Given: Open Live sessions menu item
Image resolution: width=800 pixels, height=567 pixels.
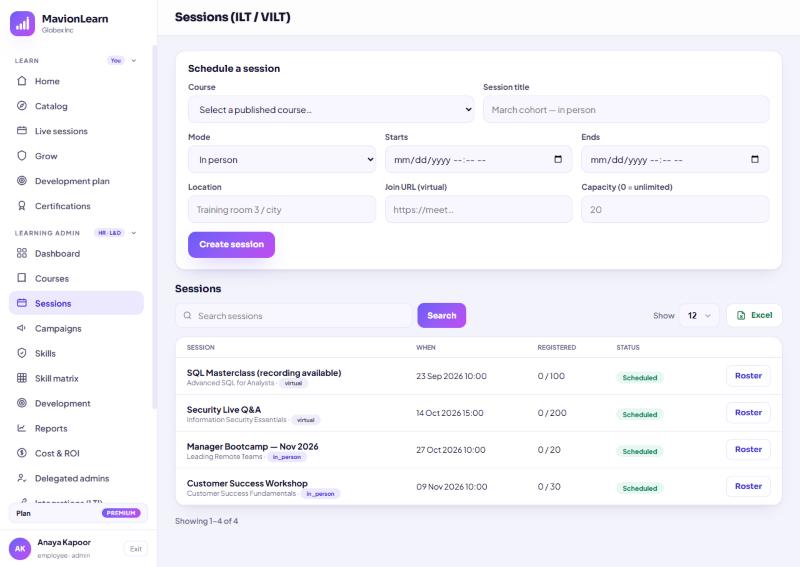Looking at the screenshot, I should click(x=76, y=131).
